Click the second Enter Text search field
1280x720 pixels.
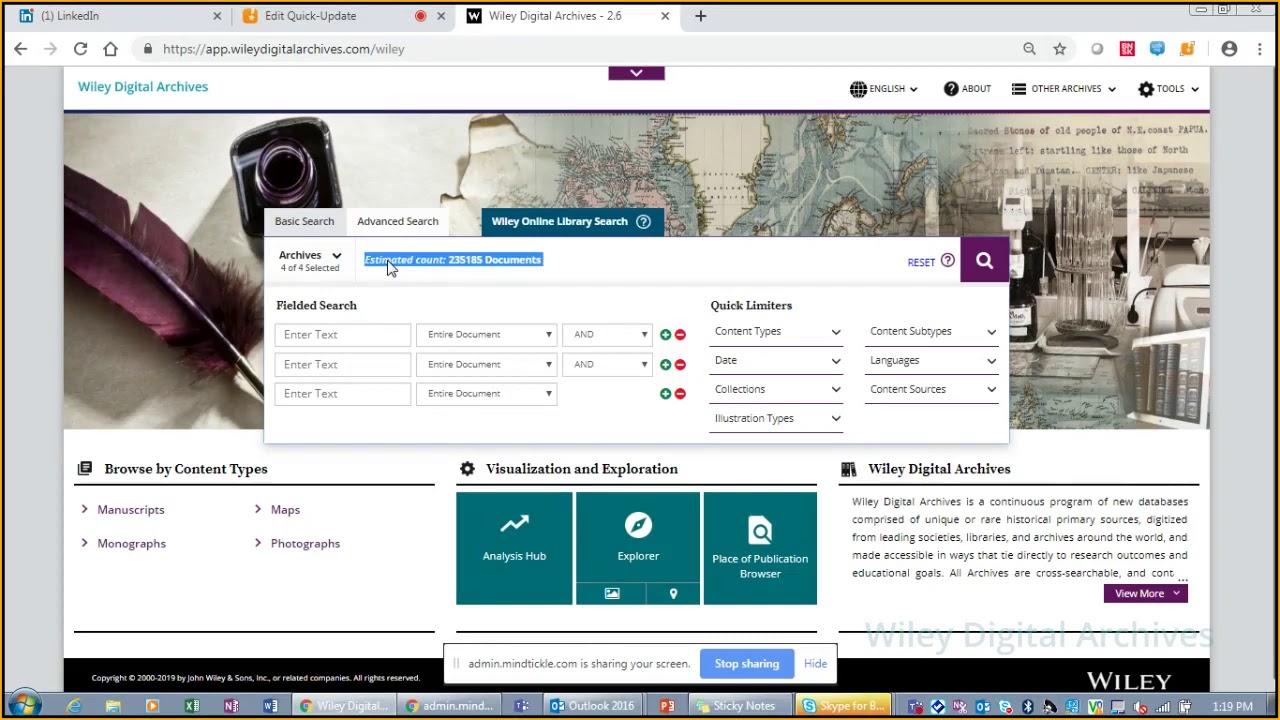point(343,364)
